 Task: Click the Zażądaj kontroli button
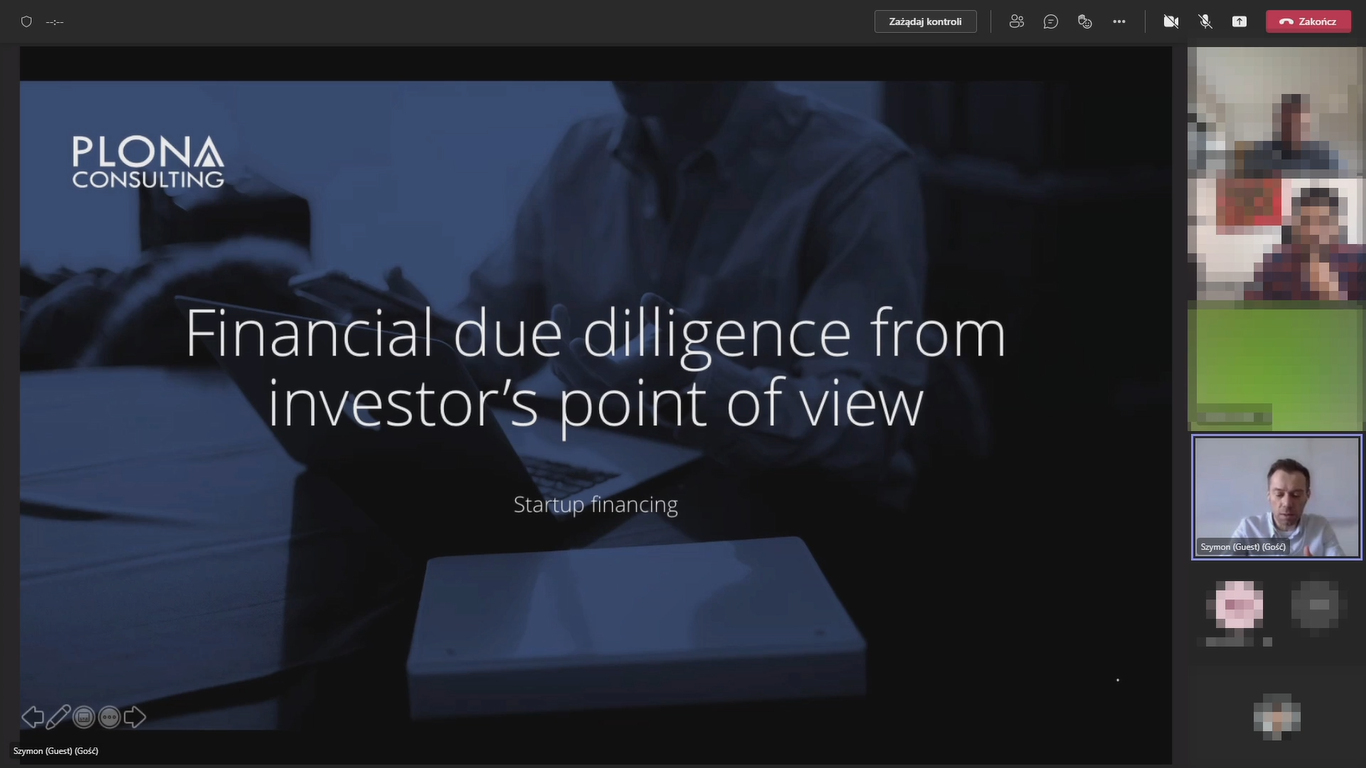point(925,21)
